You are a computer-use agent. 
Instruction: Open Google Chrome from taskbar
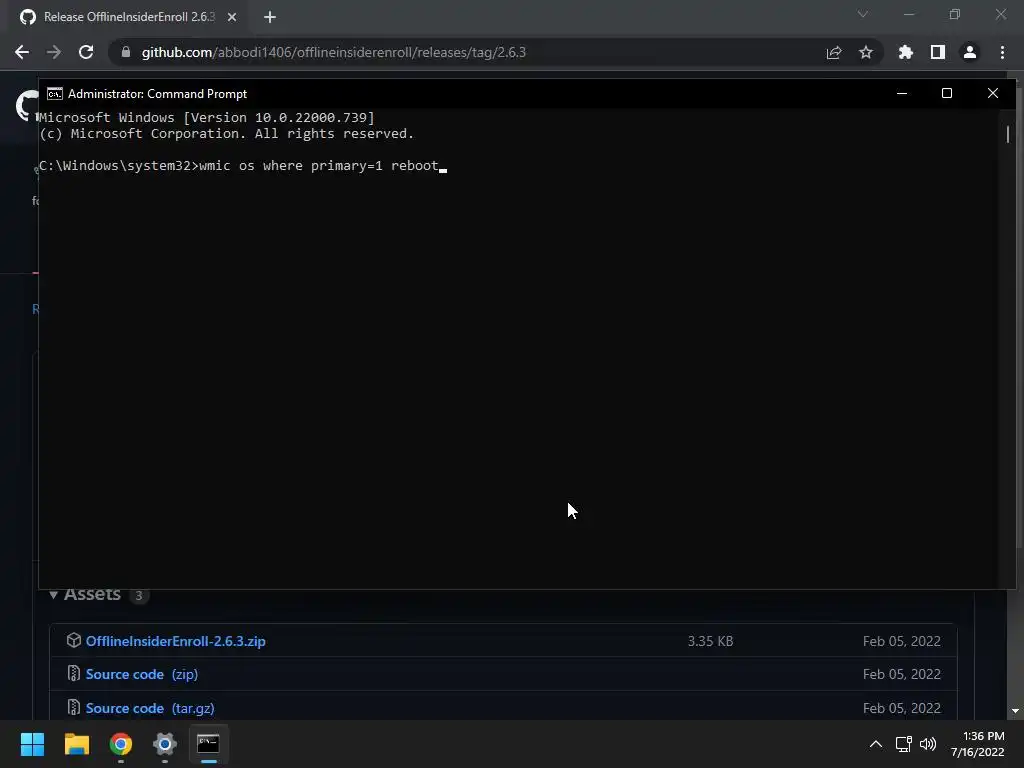tap(121, 744)
